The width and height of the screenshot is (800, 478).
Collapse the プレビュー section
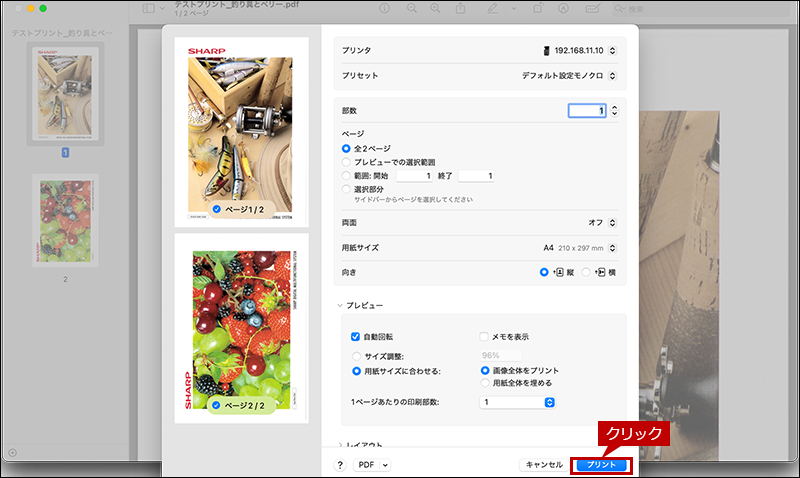pyautogui.click(x=339, y=305)
